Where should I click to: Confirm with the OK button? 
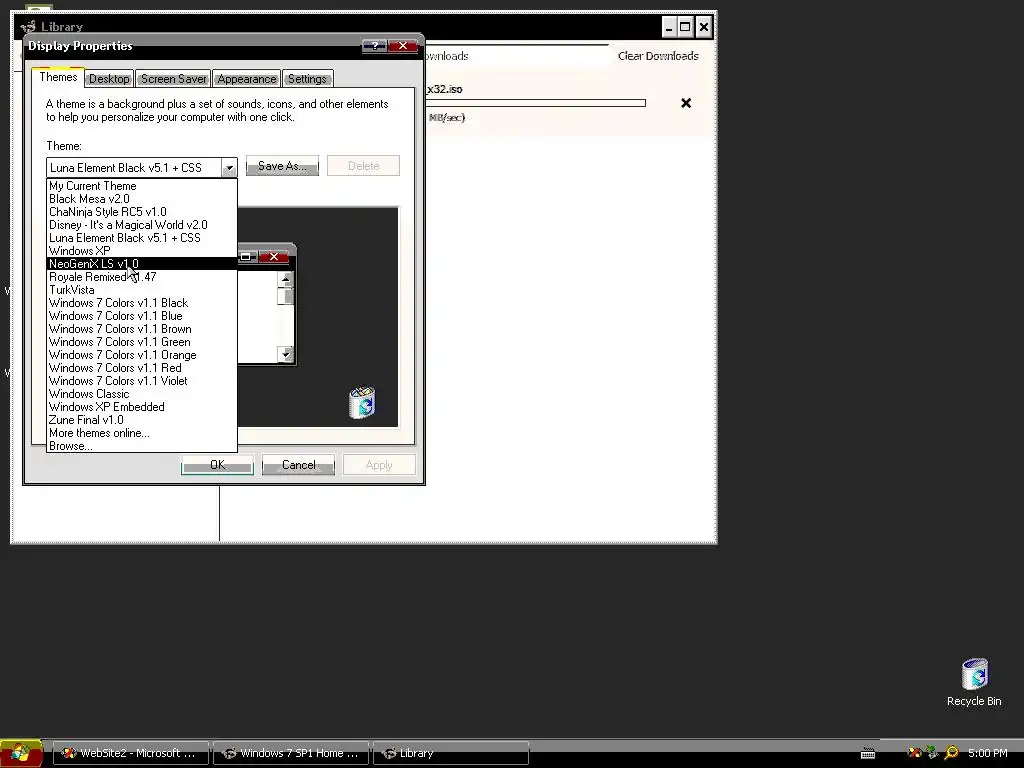217,465
